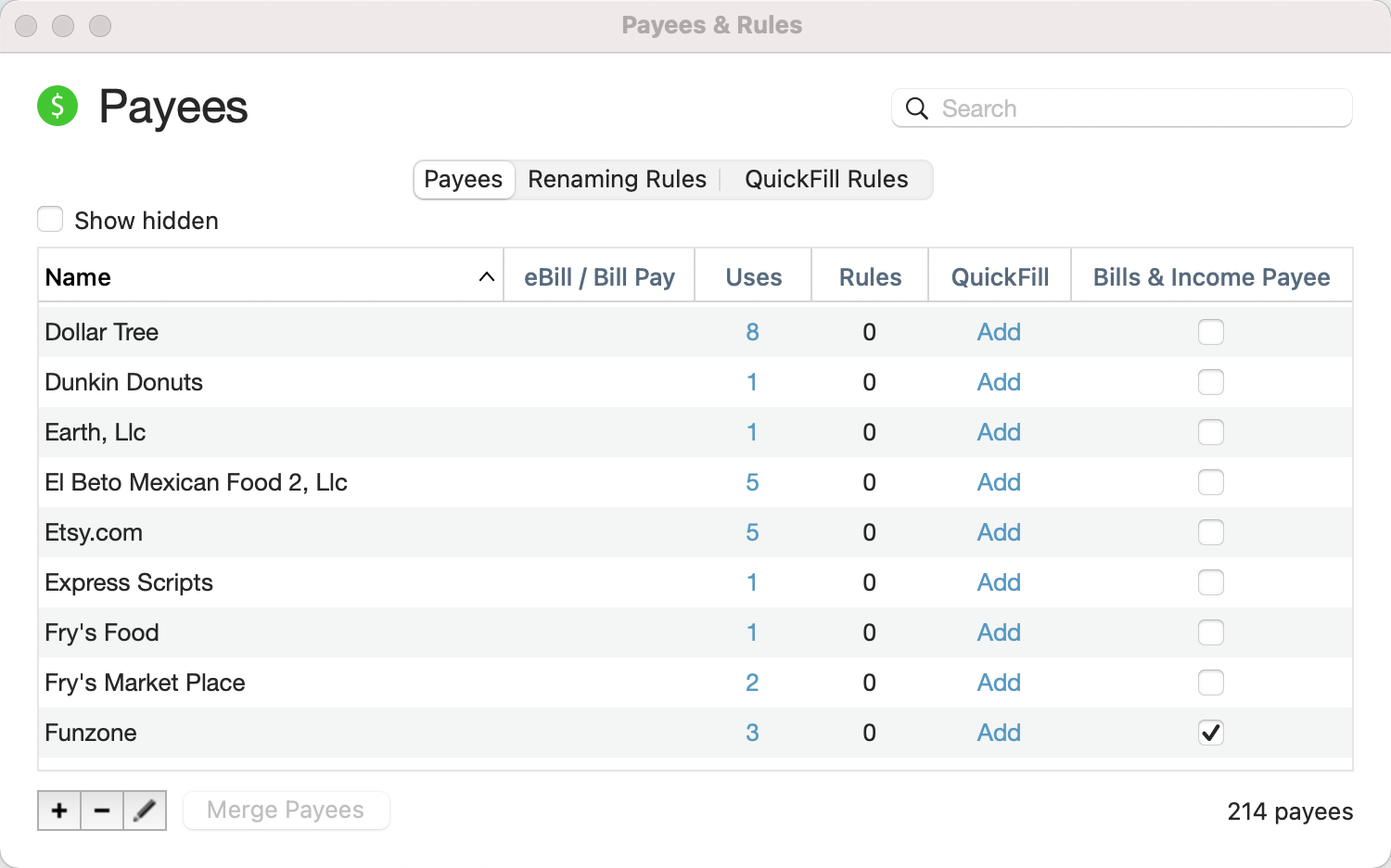The image size is (1391, 868).
Task: Sort payees by the Uses column header
Action: click(x=753, y=277)
